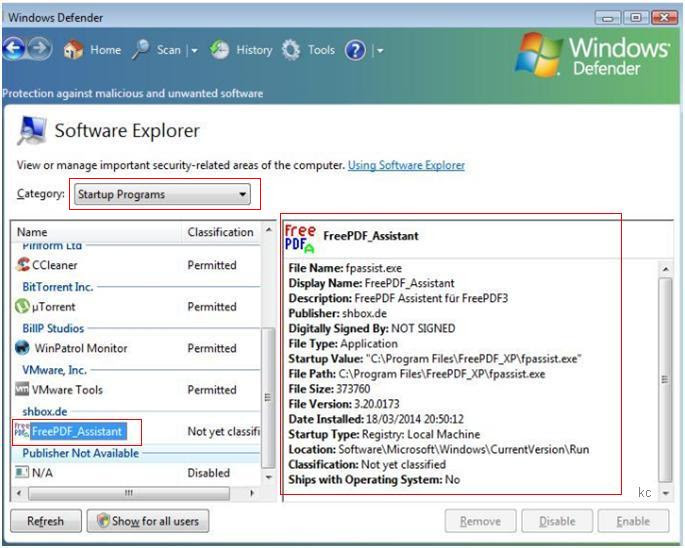Open help via question mark icon
The image size is (685, 548).
[355, 50]
